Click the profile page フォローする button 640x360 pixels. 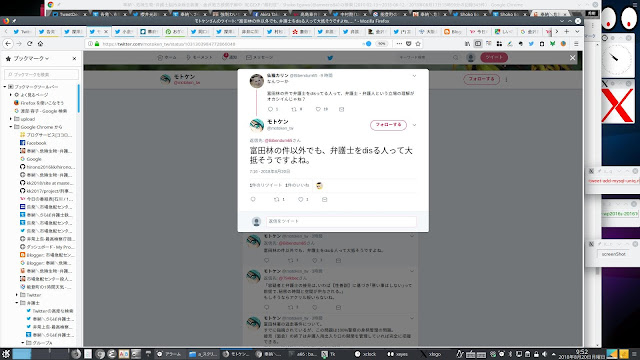point(481,79)
